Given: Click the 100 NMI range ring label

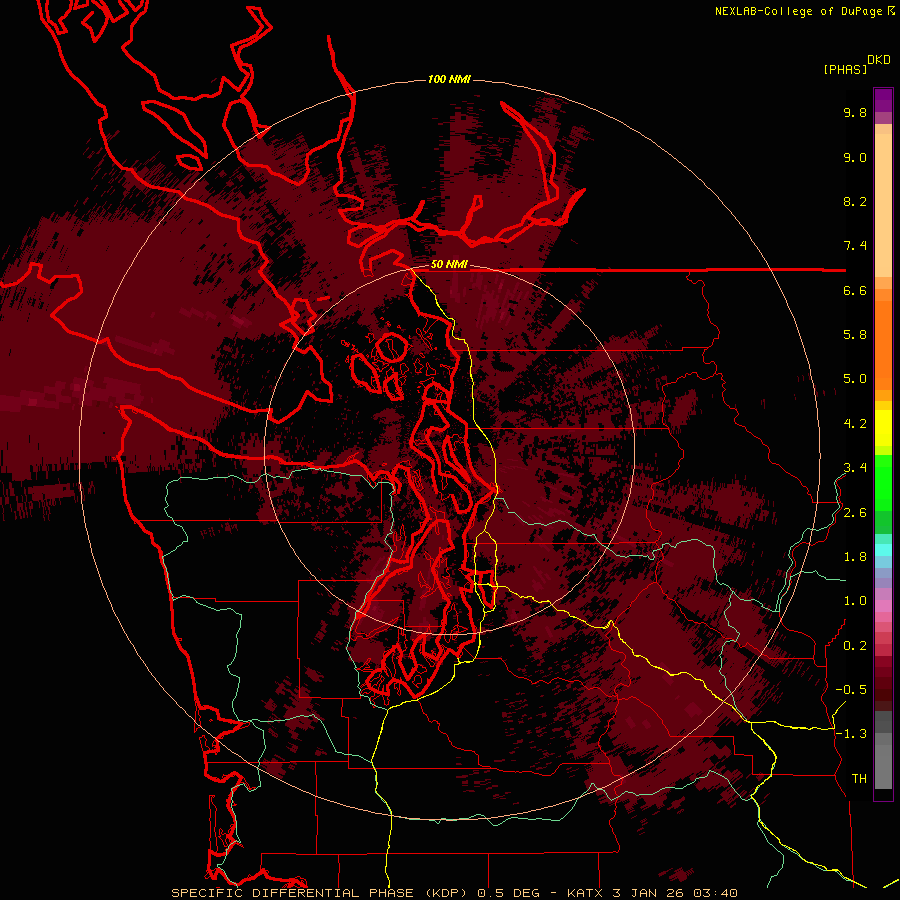Looking at the screenshot, I should point(449,79).
